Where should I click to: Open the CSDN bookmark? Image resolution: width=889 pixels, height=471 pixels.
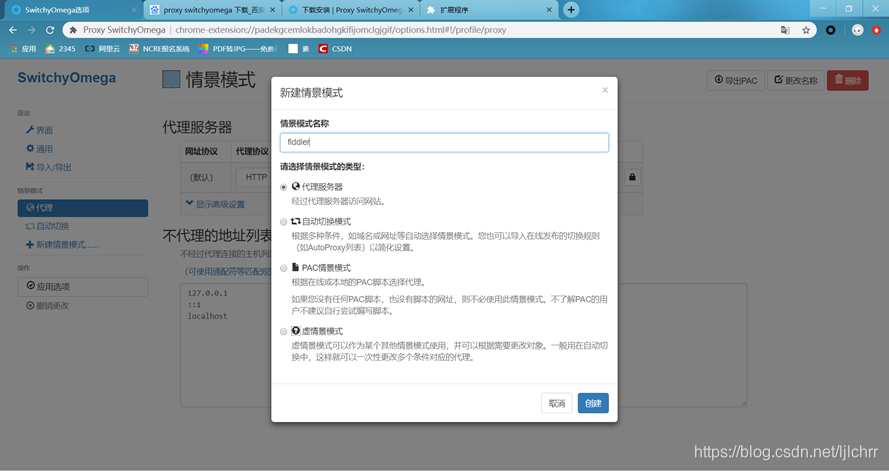[x=335, y=49]
